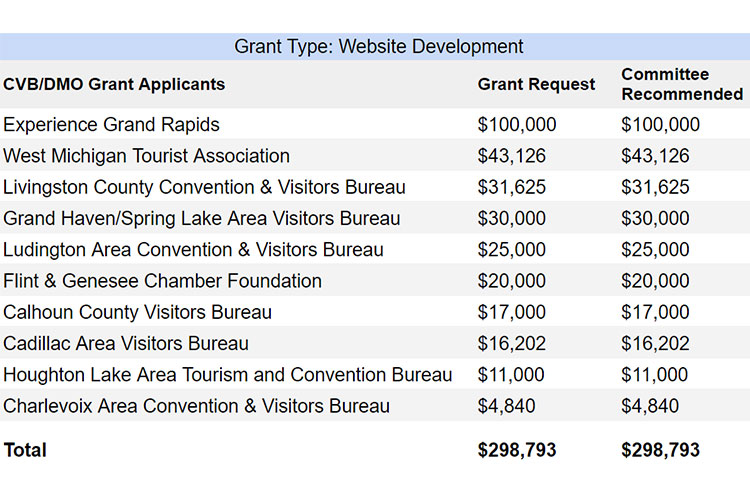The width and height of the screenshot is (750, 500).
Task: Click the $43,126 Committee Recommended amount
Action: point(655,156)
